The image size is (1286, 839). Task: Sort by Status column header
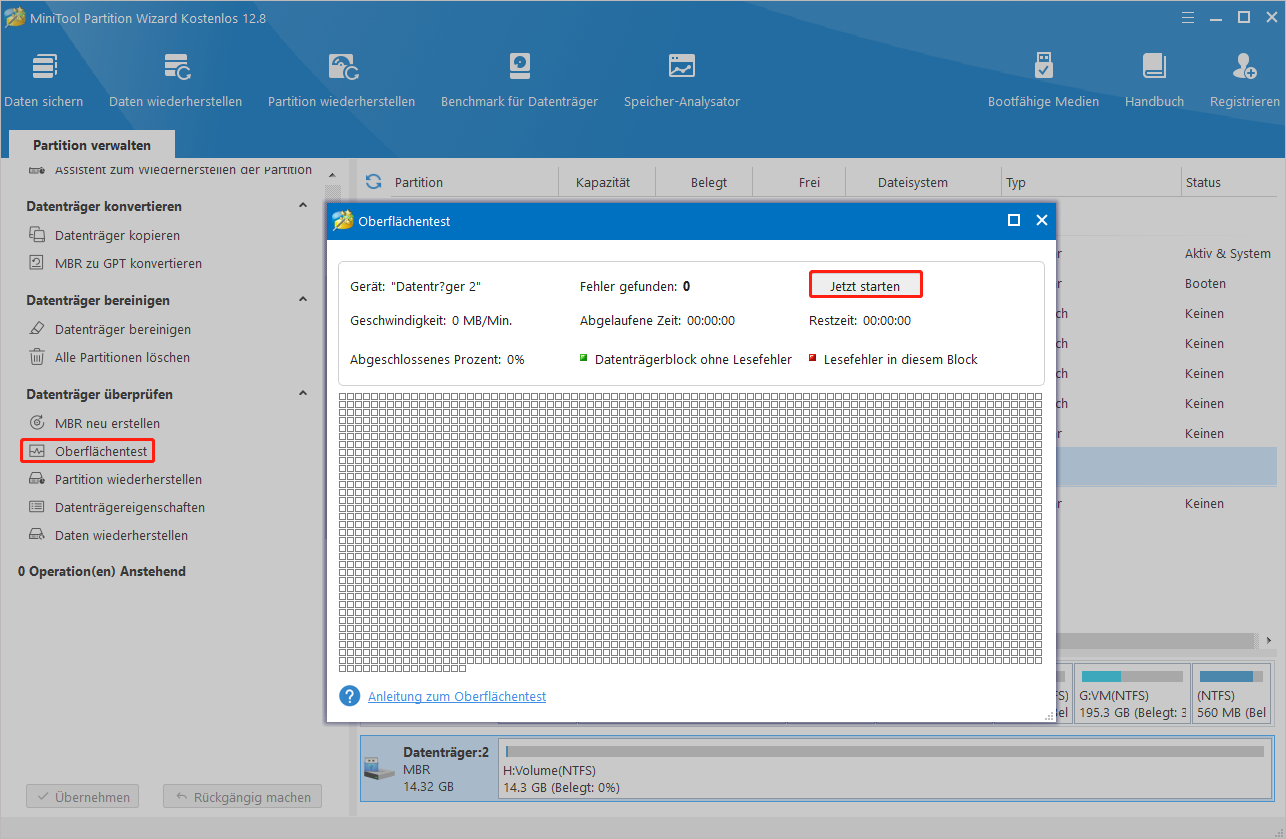click(1203, 183)
